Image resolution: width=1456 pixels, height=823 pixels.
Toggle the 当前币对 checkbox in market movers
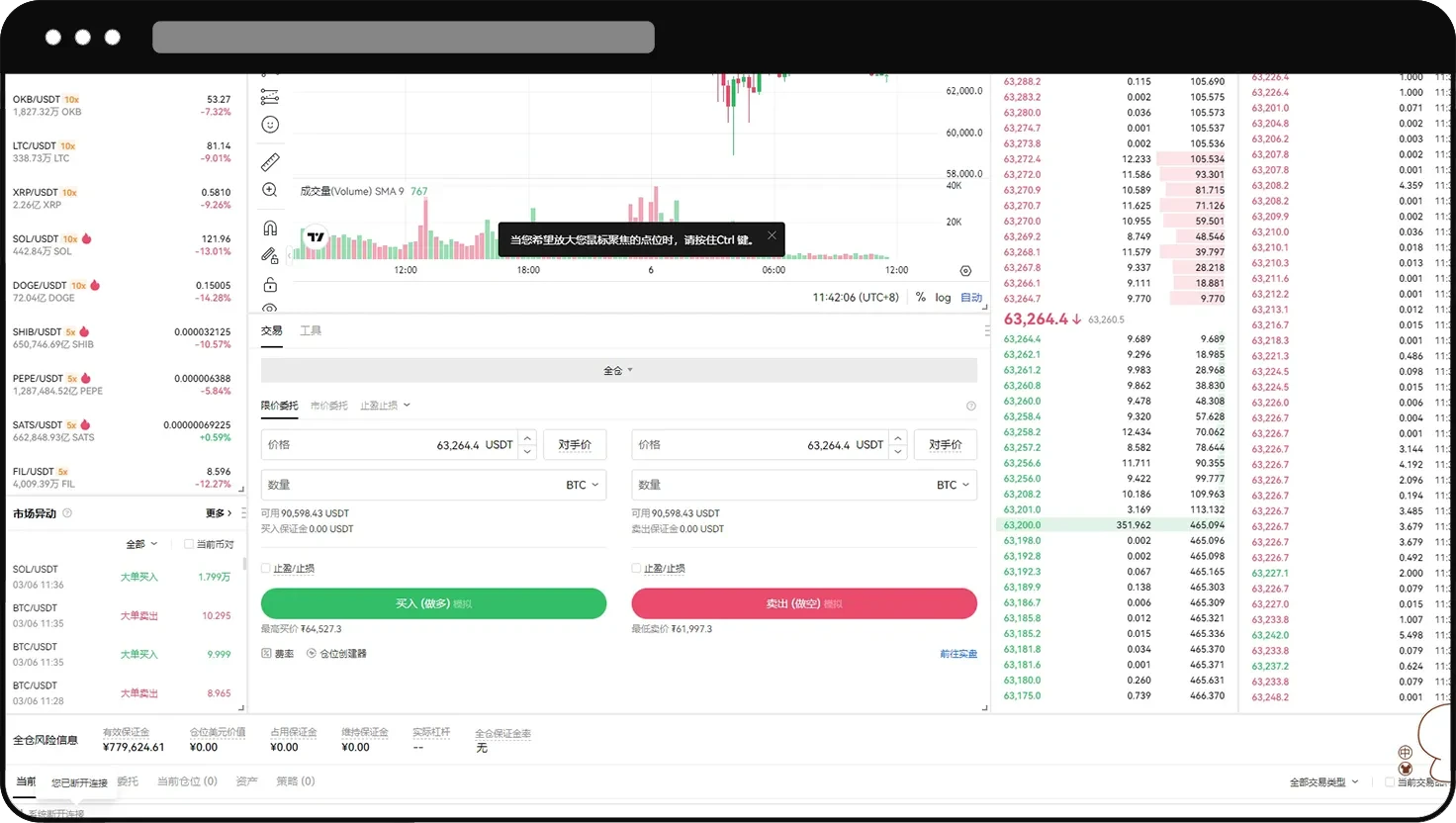[x=189, y=544]
